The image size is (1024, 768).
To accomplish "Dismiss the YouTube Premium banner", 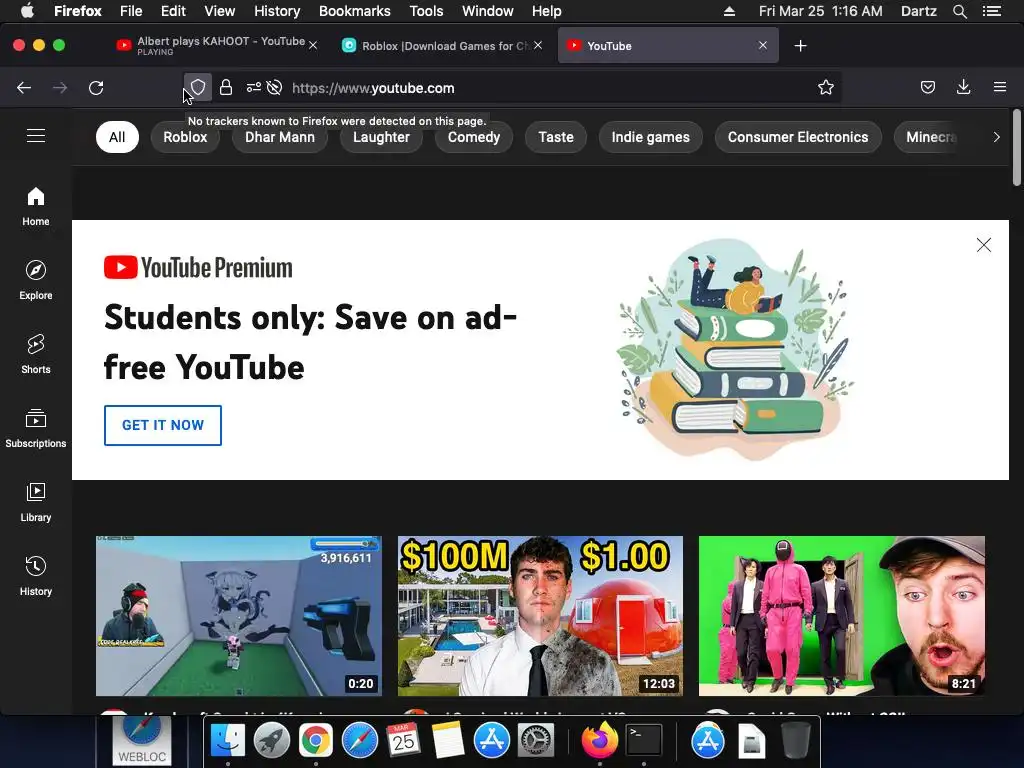I will pos(984,245).
